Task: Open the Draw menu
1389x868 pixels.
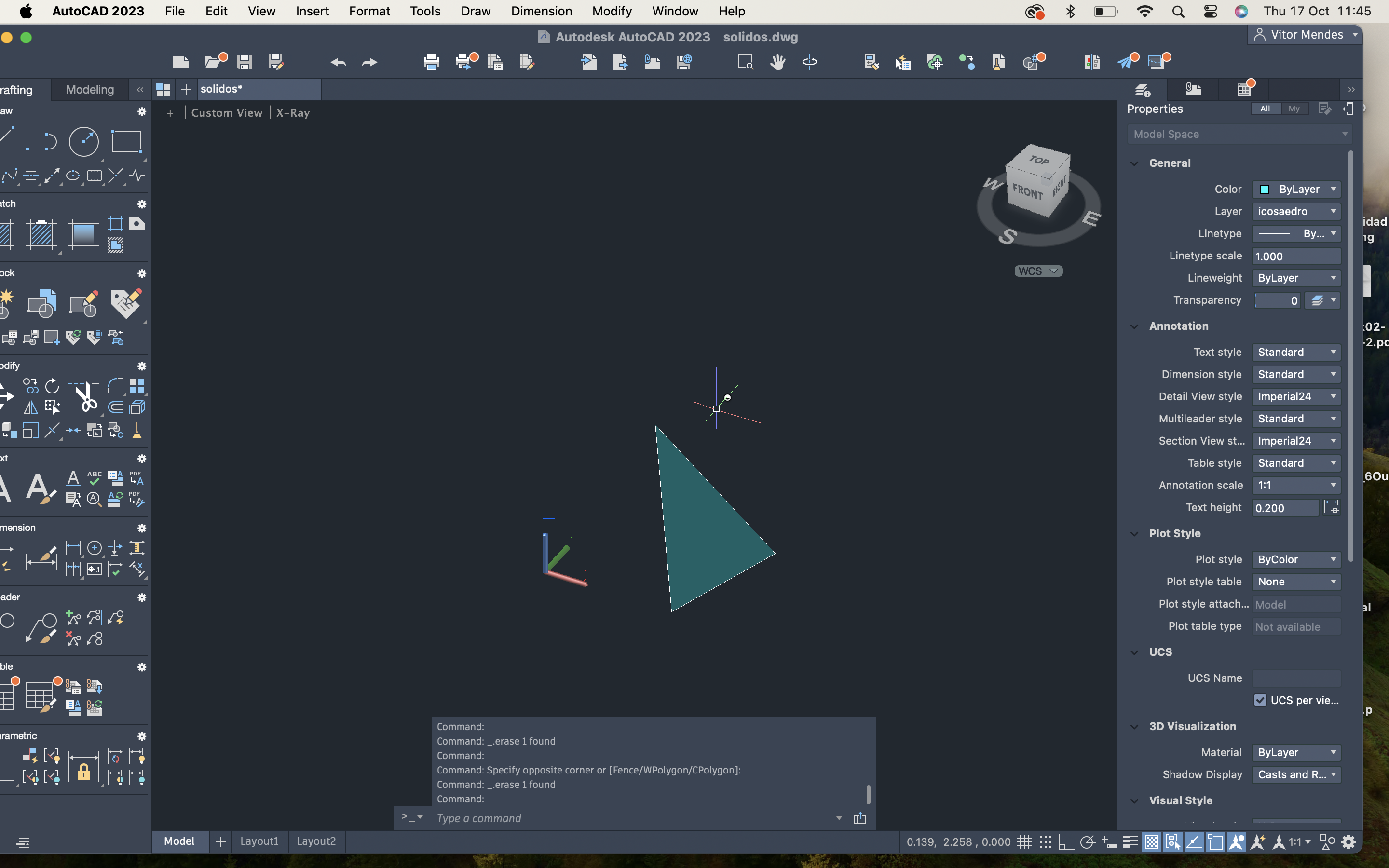Action: click(475, 11)
